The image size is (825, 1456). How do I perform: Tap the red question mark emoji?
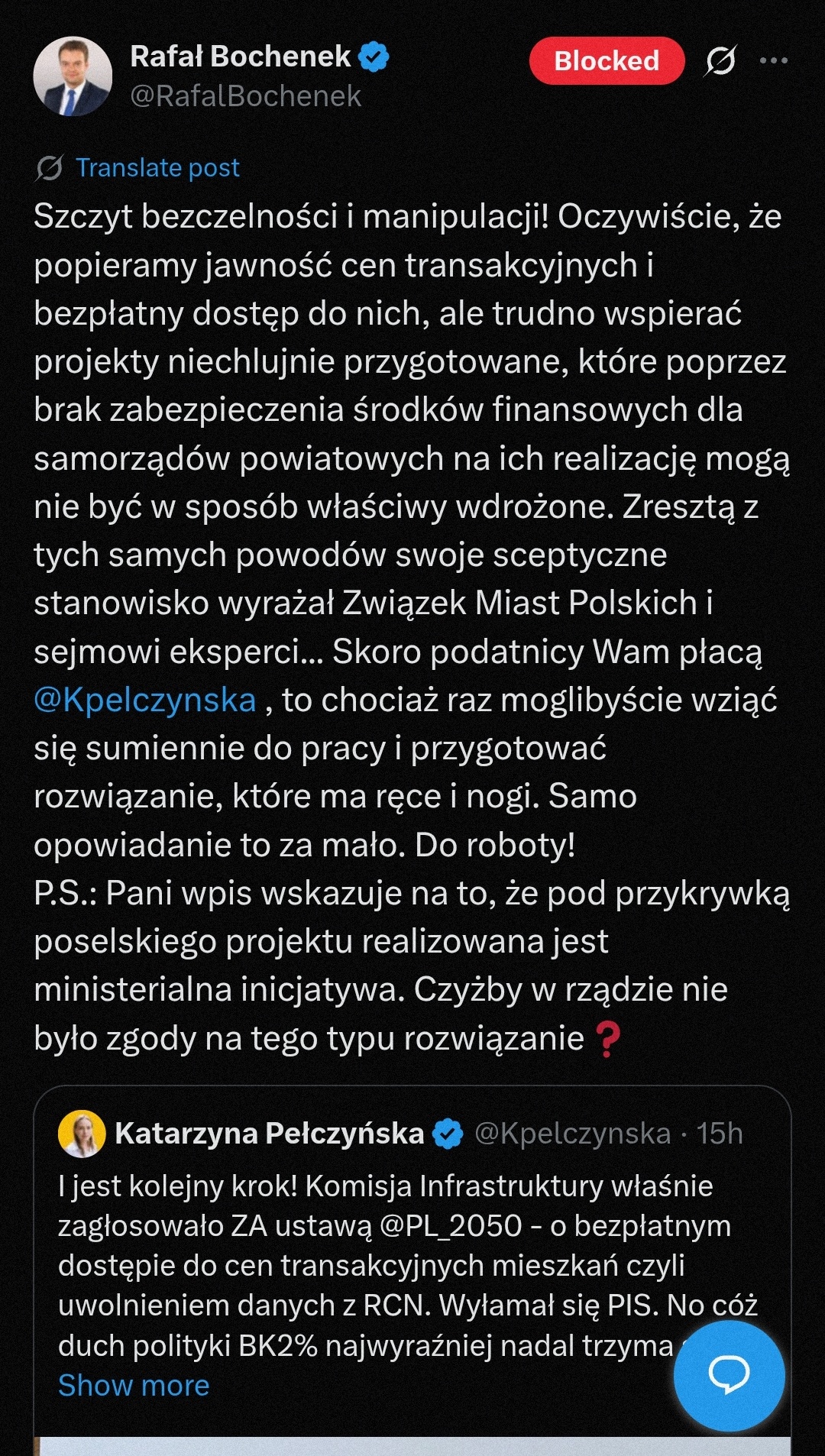pos(607,1039)
